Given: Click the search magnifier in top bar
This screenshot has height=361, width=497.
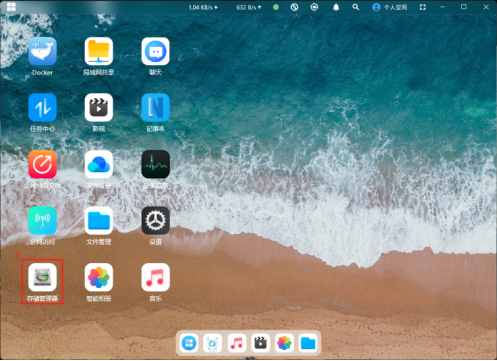Looking at the screenshot, I should [x=356, y=7].
